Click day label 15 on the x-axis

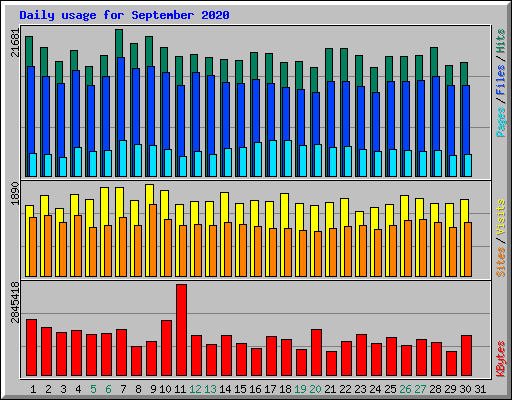tap(240, 389)
